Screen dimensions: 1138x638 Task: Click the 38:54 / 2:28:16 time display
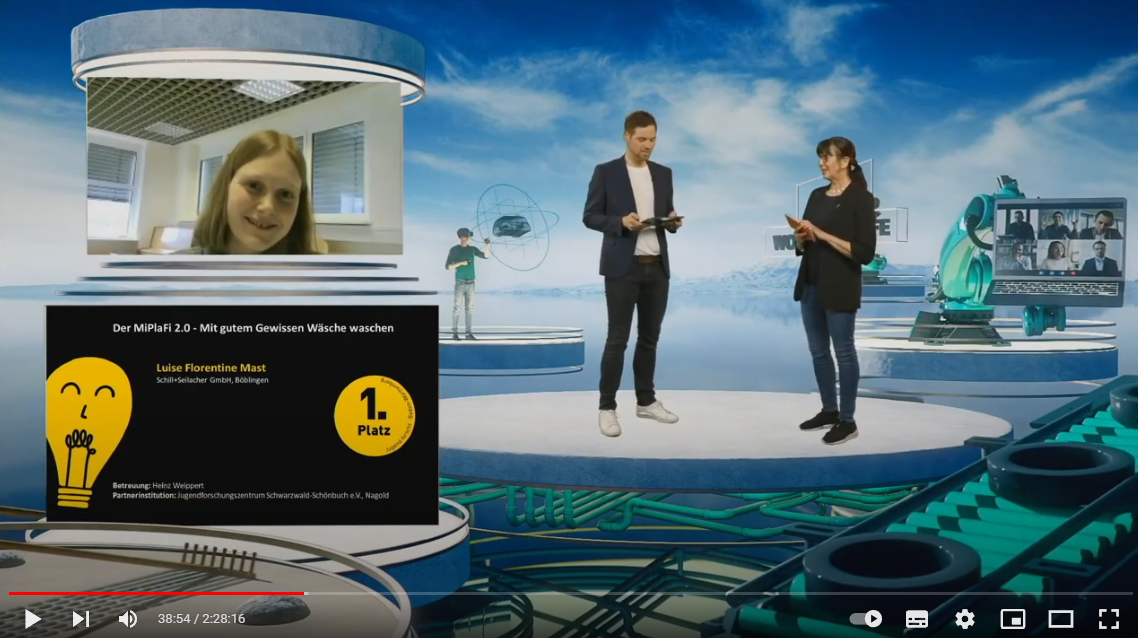pyautogui.click(x=201, y=619)
